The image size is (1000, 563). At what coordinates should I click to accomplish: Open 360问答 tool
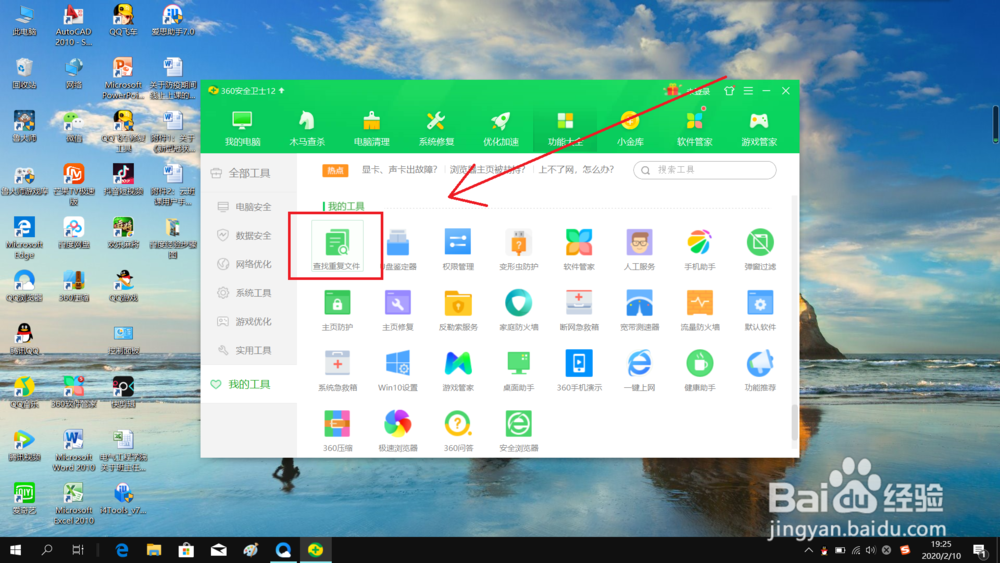458,430
